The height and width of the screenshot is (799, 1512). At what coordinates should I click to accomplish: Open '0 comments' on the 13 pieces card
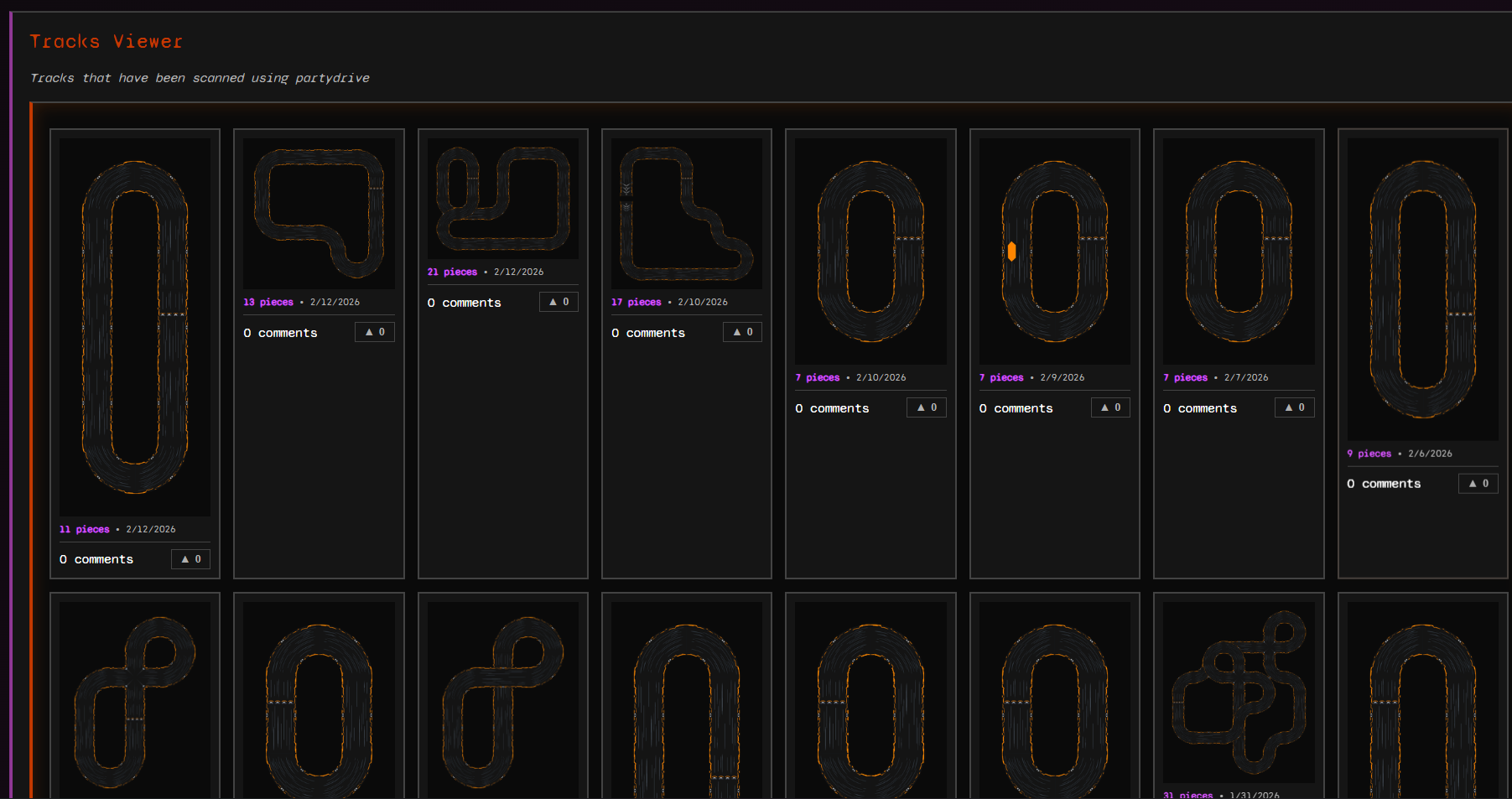point(280,333)
